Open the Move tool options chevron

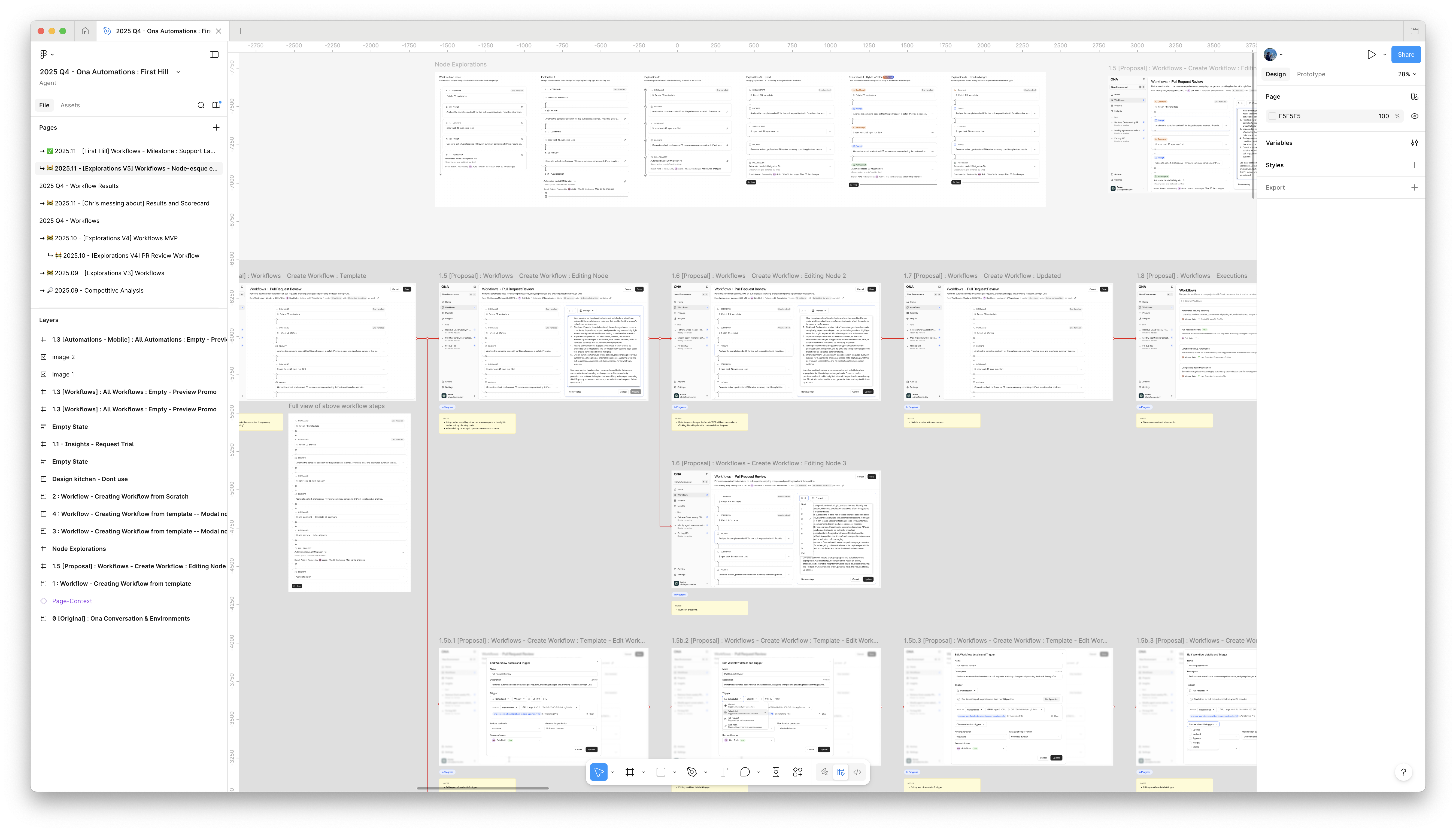coord(612,773)
